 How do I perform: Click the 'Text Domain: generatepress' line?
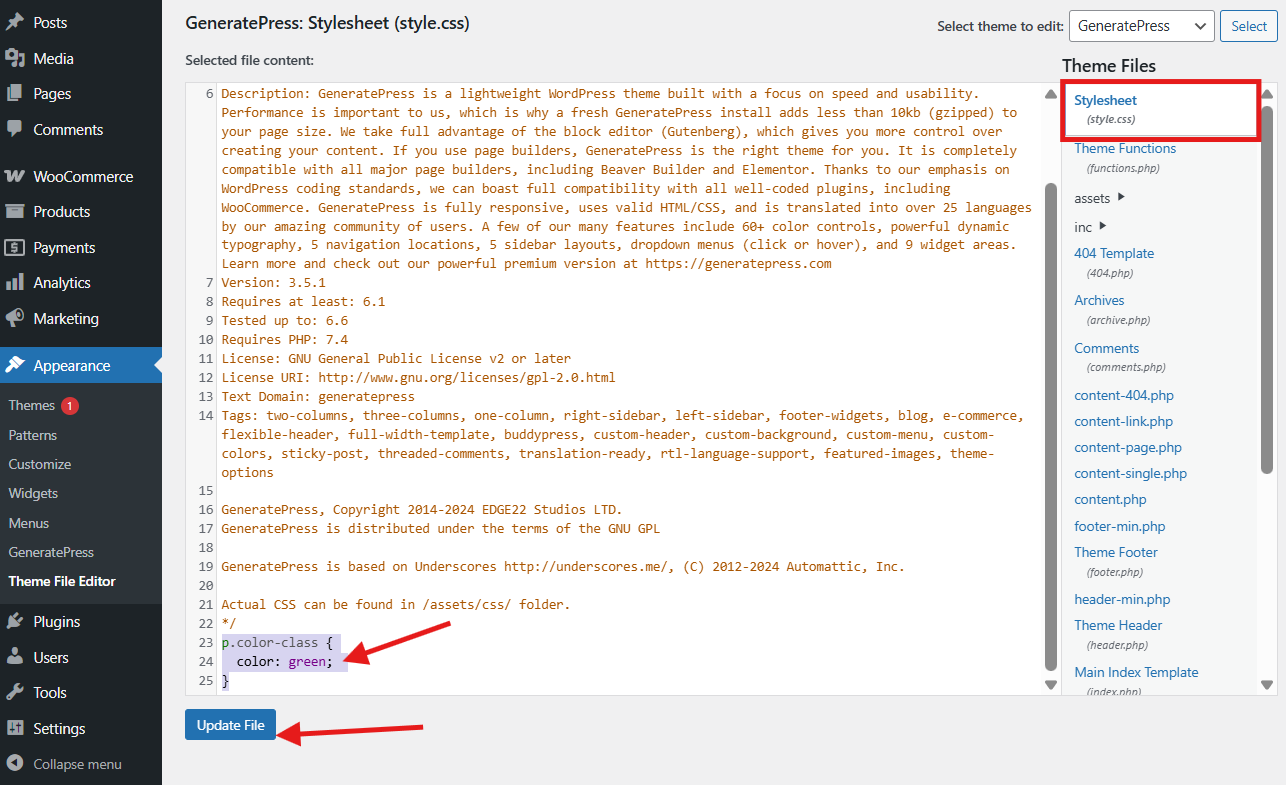click(x=318, y=396)
